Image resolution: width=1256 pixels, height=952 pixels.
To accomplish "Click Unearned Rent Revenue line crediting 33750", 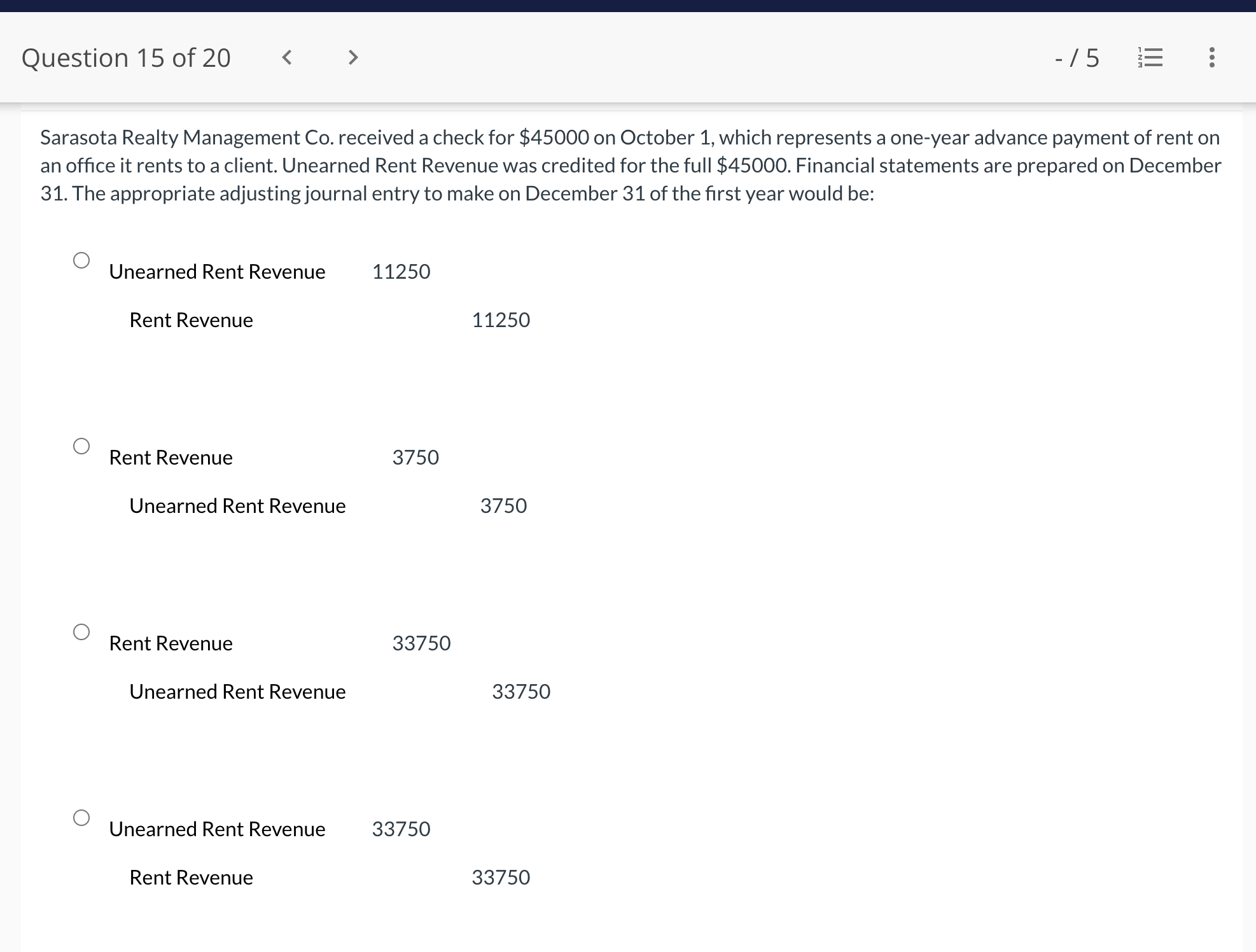I will pyautogui.click(x=237, y=692).
